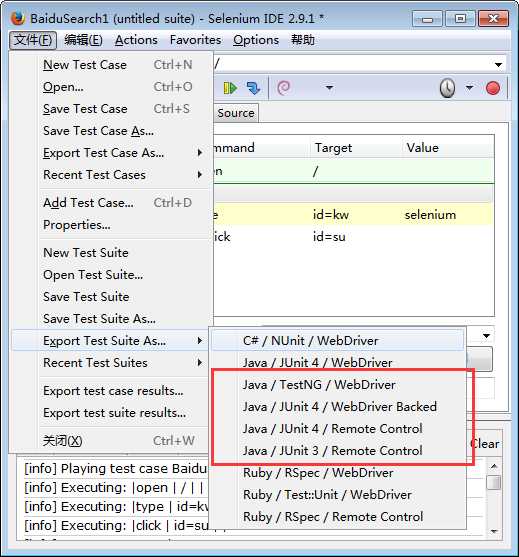519x557 pixels.
Task: Export as Java / JUnit 4 / WebDriver
Action: pos(337,363)
